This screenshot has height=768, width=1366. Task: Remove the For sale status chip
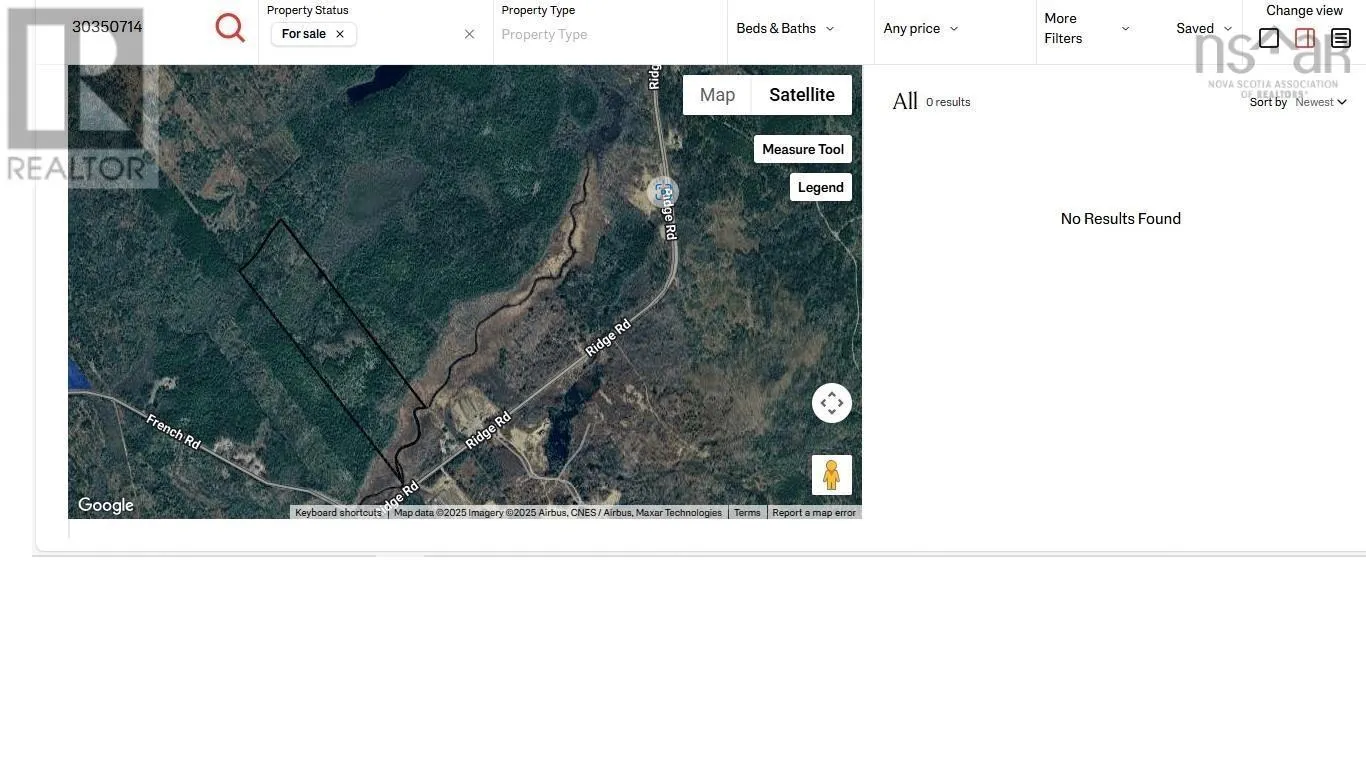click(x=340, y=34)
